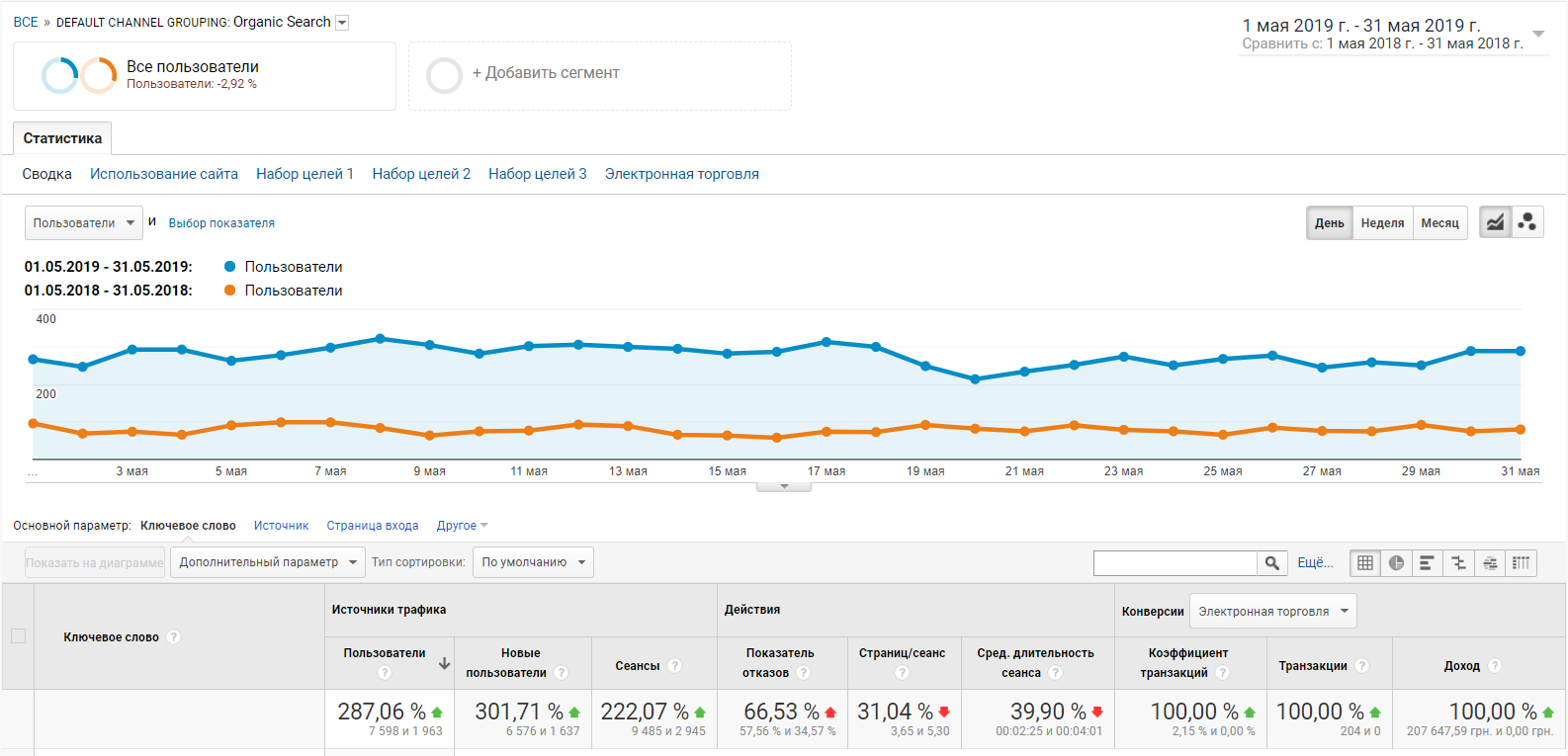The height and width of the screenshot is (756, 1568).
Task: Click the Страница входа dimension link
Action: 373,526
